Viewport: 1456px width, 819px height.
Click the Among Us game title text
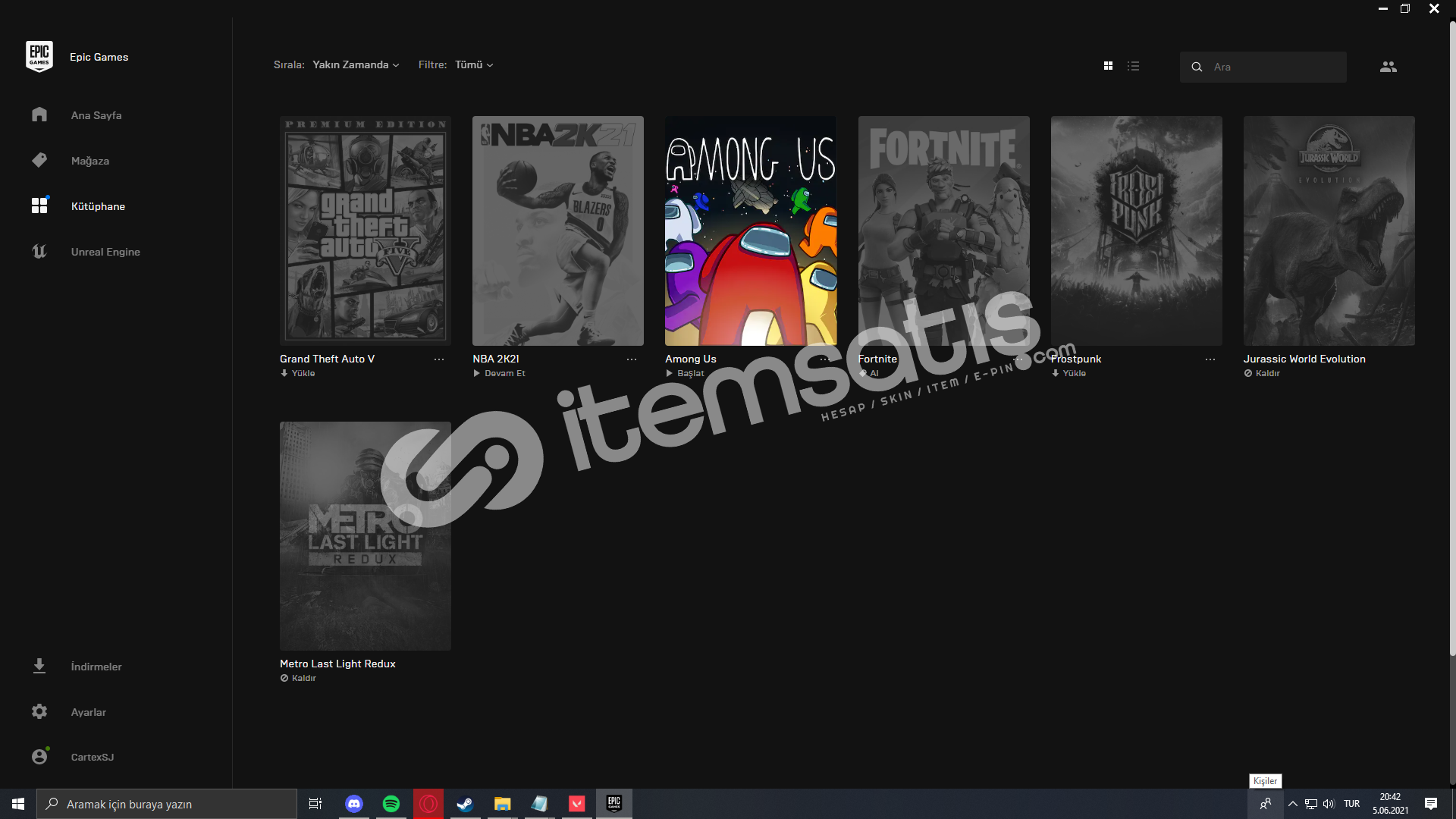pos(691,359)
